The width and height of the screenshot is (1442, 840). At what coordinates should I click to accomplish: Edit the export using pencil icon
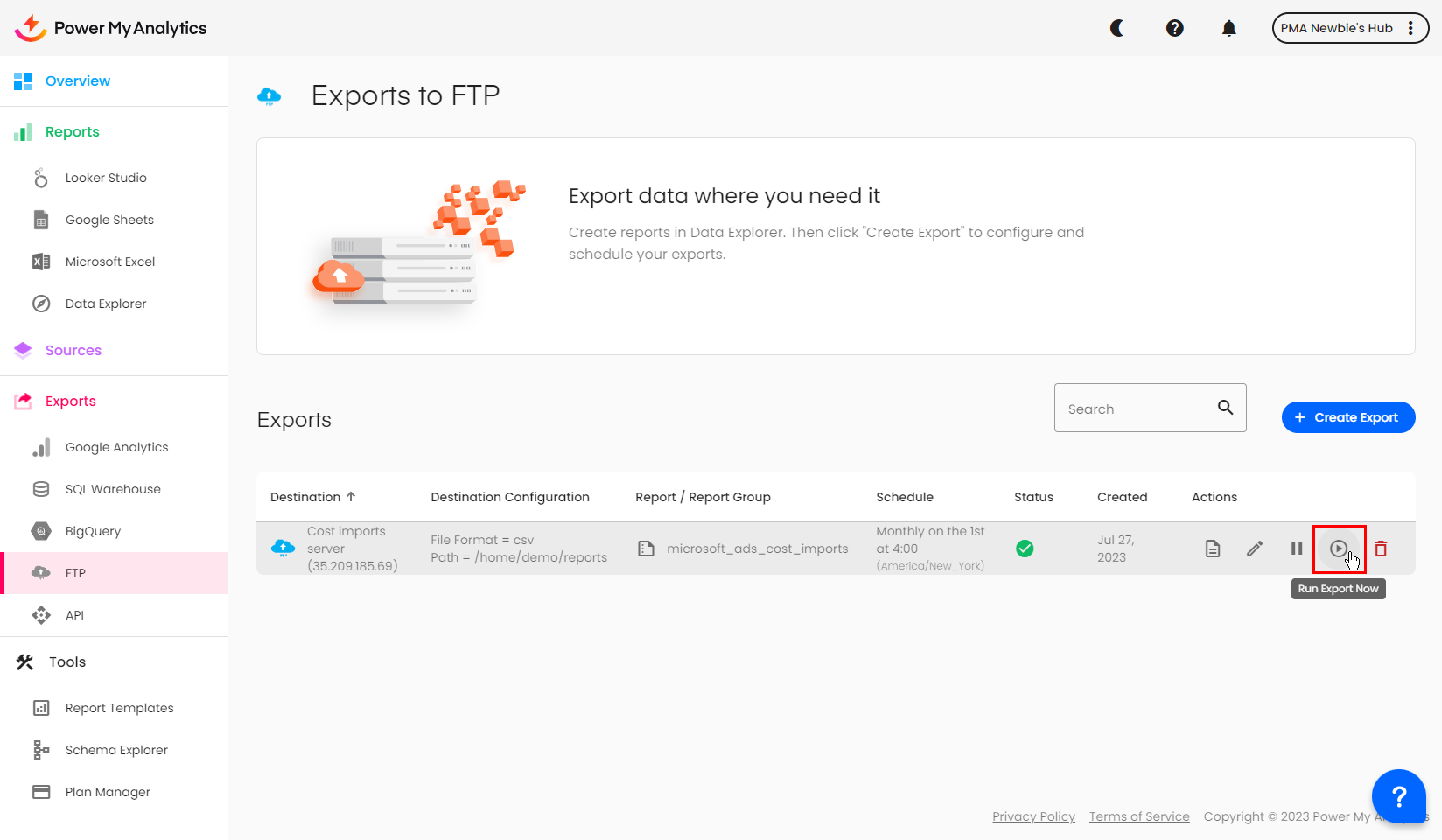tap(1255, 549)
